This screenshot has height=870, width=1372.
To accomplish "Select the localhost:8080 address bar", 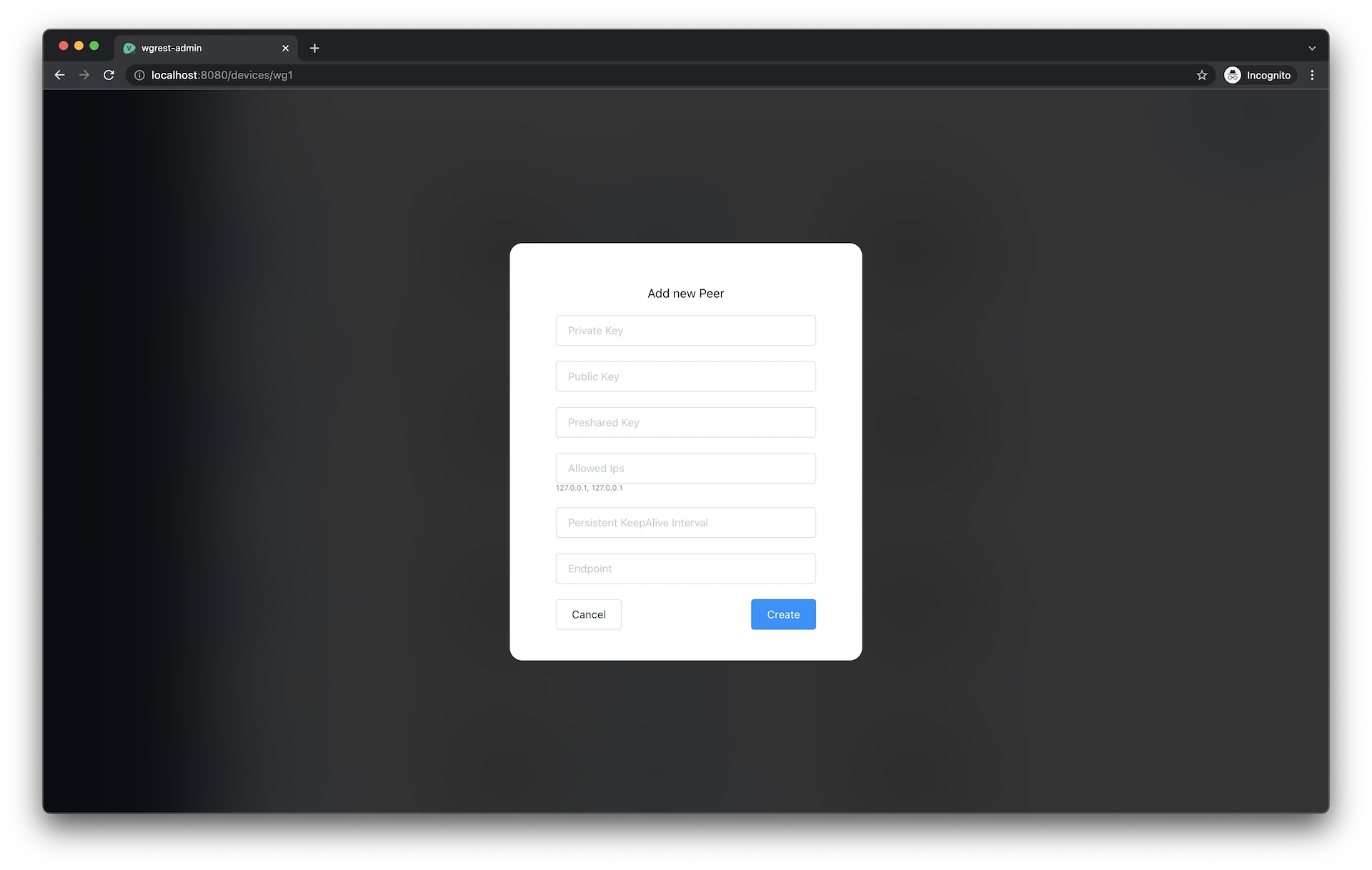I will [222, 74].
